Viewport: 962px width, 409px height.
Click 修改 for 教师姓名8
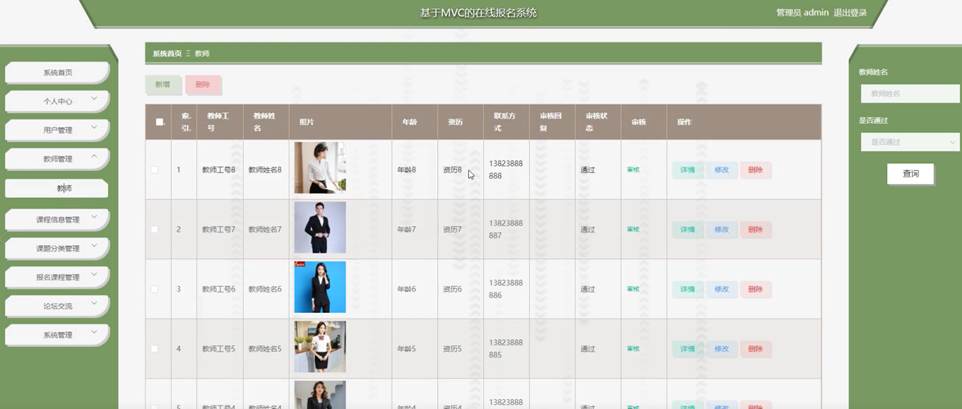click(x=722, y=170)
